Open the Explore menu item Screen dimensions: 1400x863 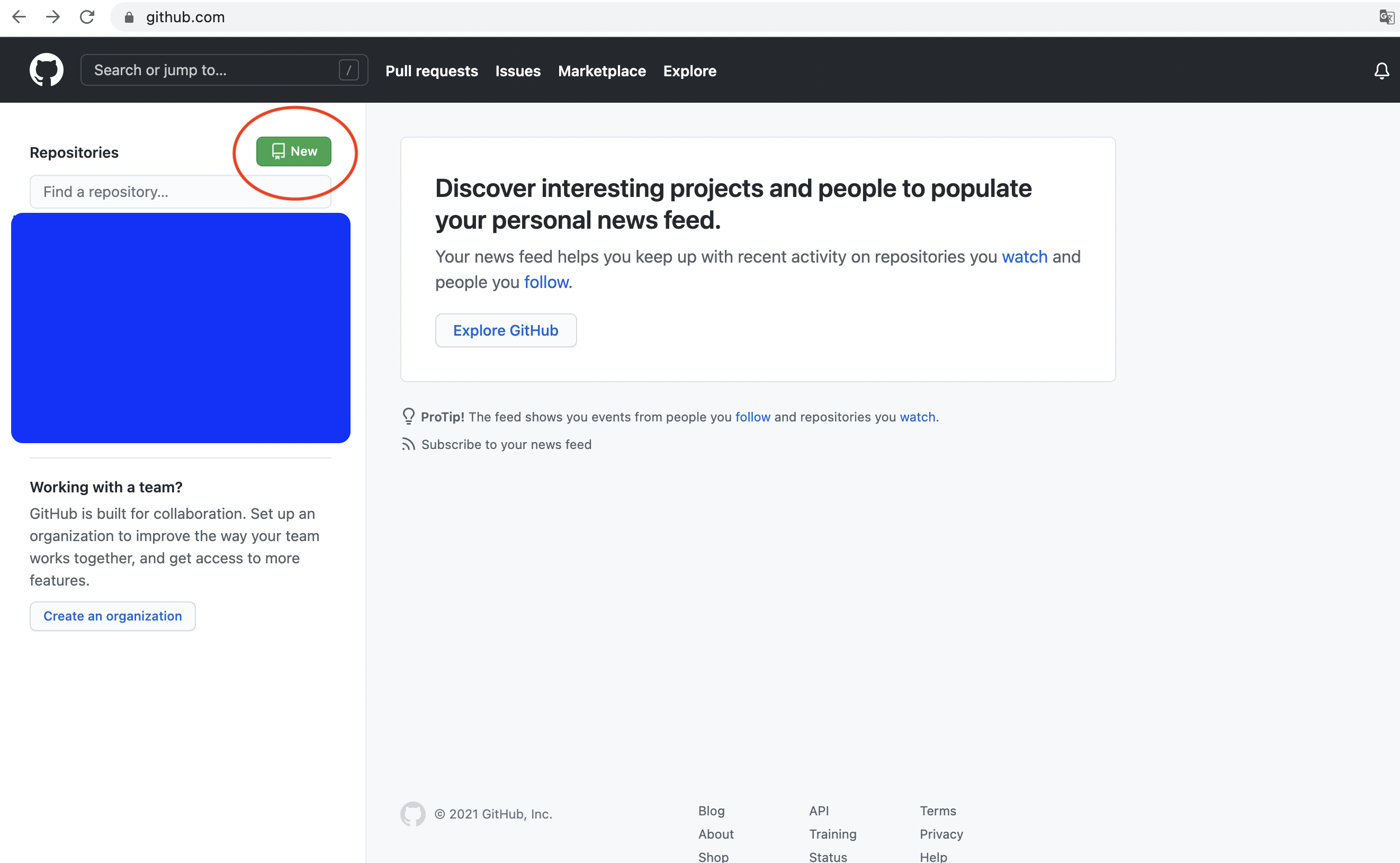689,71
